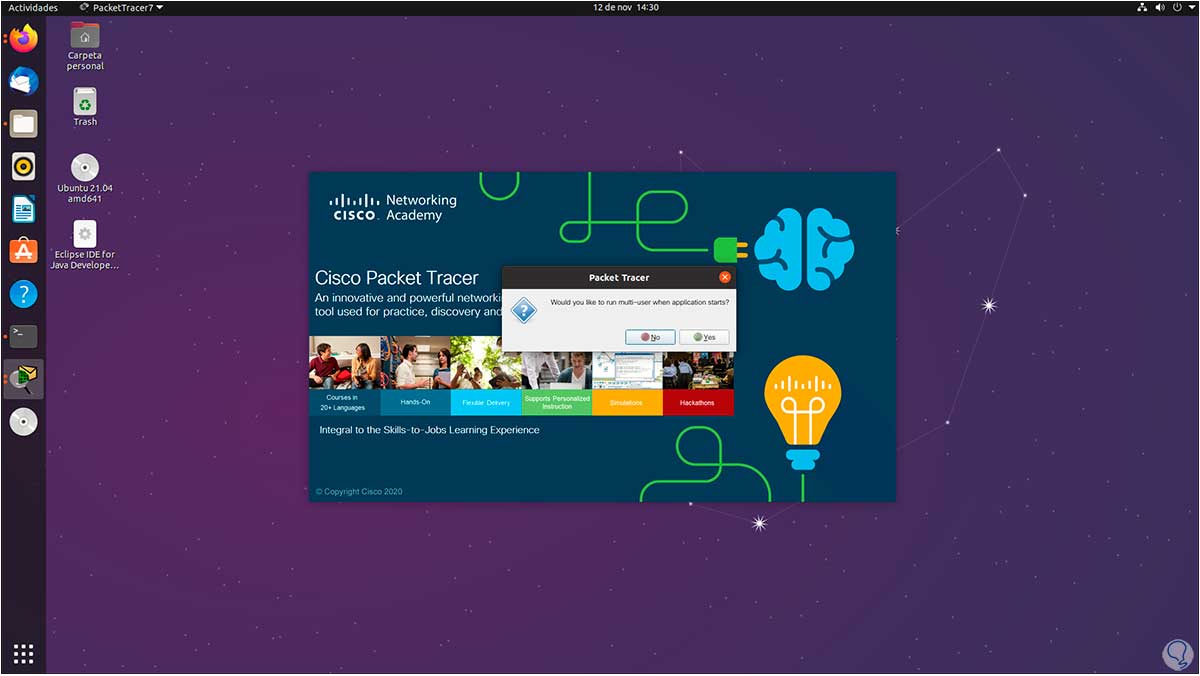Close the Packet Tracer dialog
Viewport: 1200px width, 676px height.
coord(725,277)
